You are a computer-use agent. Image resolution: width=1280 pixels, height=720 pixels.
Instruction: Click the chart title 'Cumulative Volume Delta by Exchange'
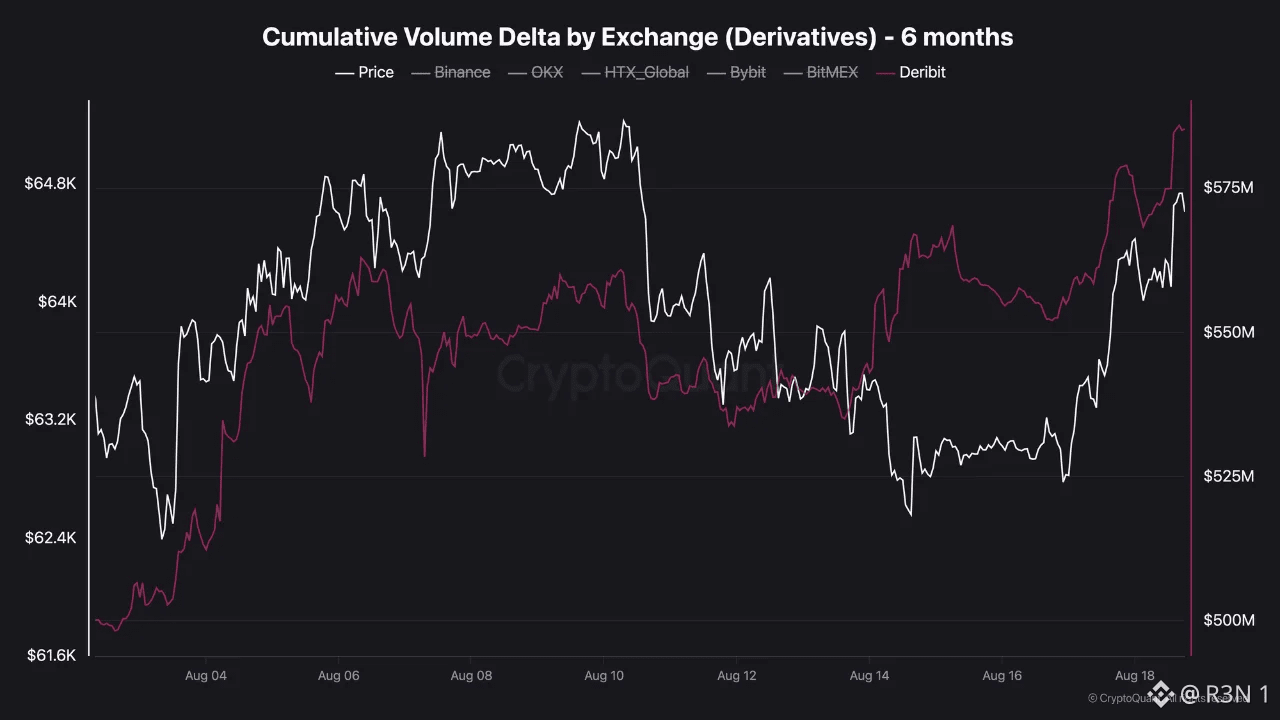[637, 37]
